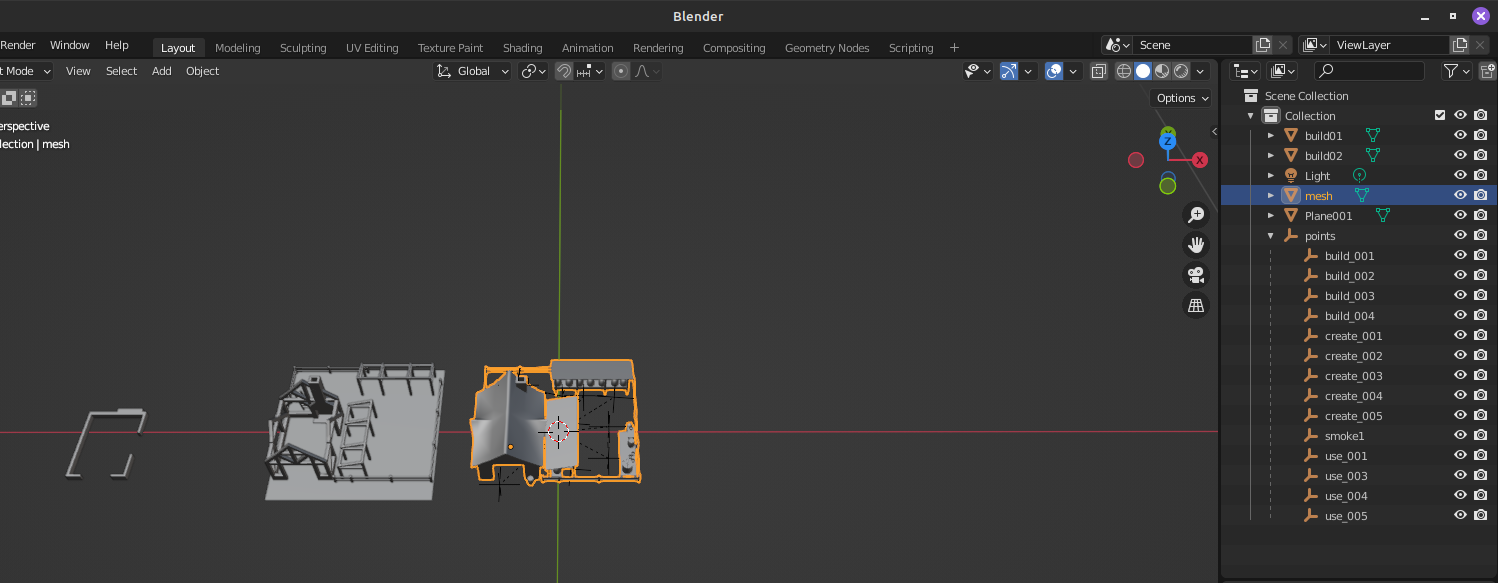1498x583 pixels.
Task: Open the pivot point dropdown
Action: pos(534,71)
